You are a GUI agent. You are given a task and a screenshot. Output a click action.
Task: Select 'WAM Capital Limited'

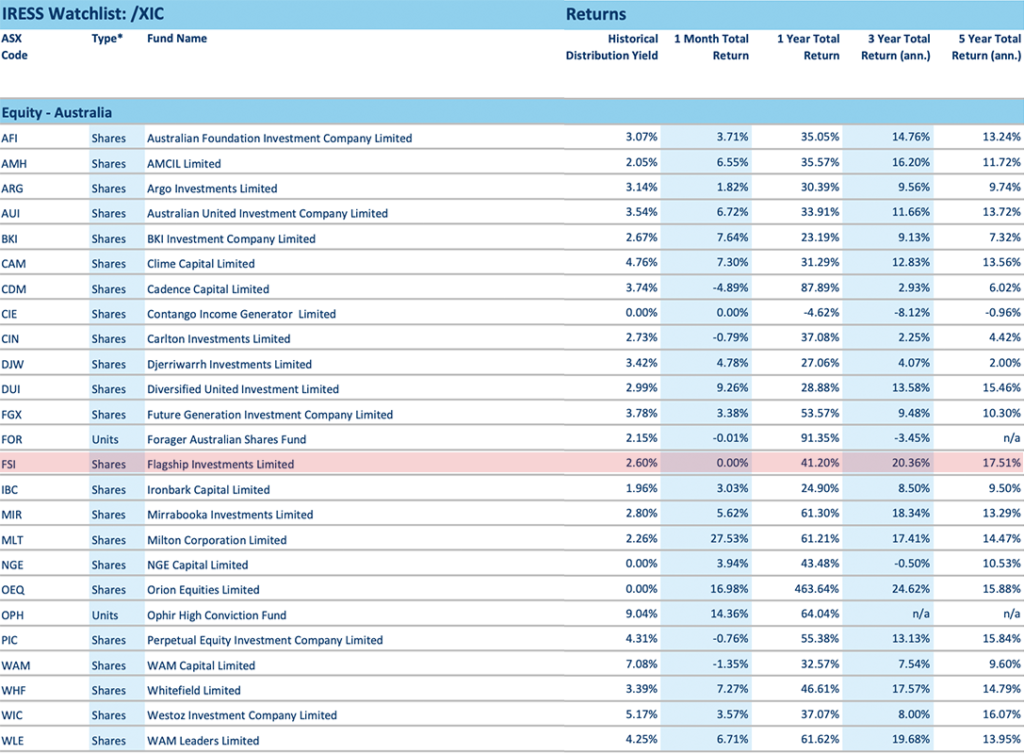(201, 665)
